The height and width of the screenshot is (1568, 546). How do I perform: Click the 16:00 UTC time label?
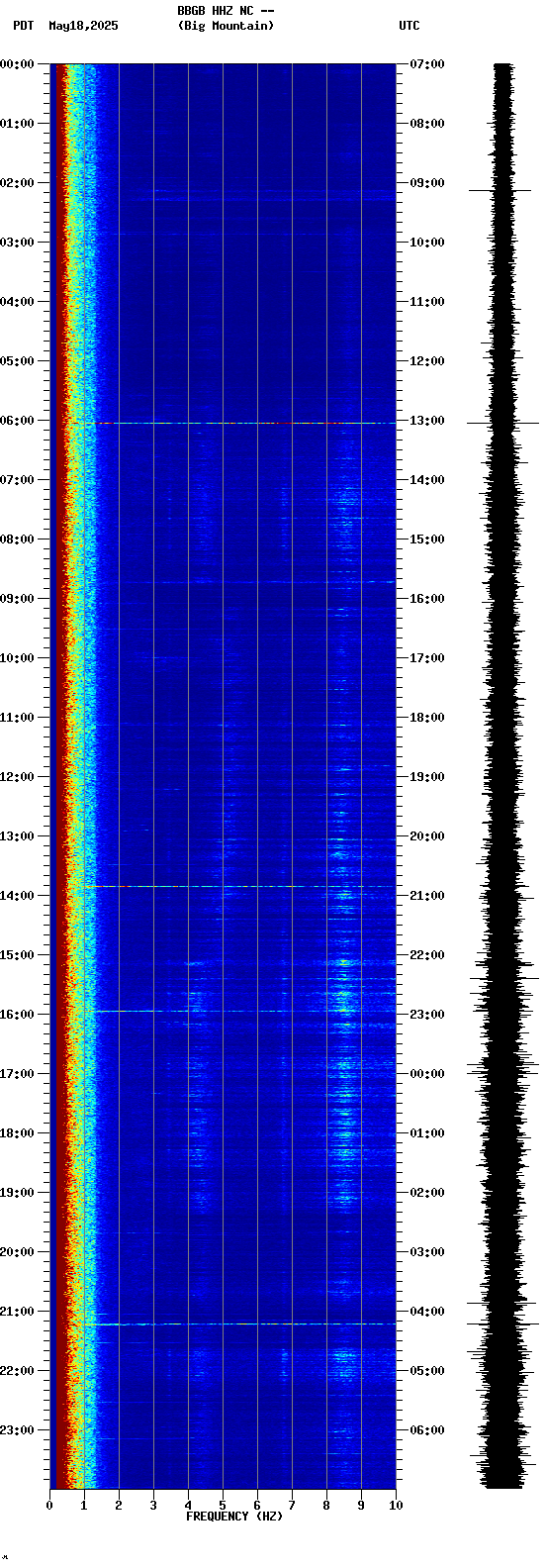pyautogui.click(x=427, y=599)
